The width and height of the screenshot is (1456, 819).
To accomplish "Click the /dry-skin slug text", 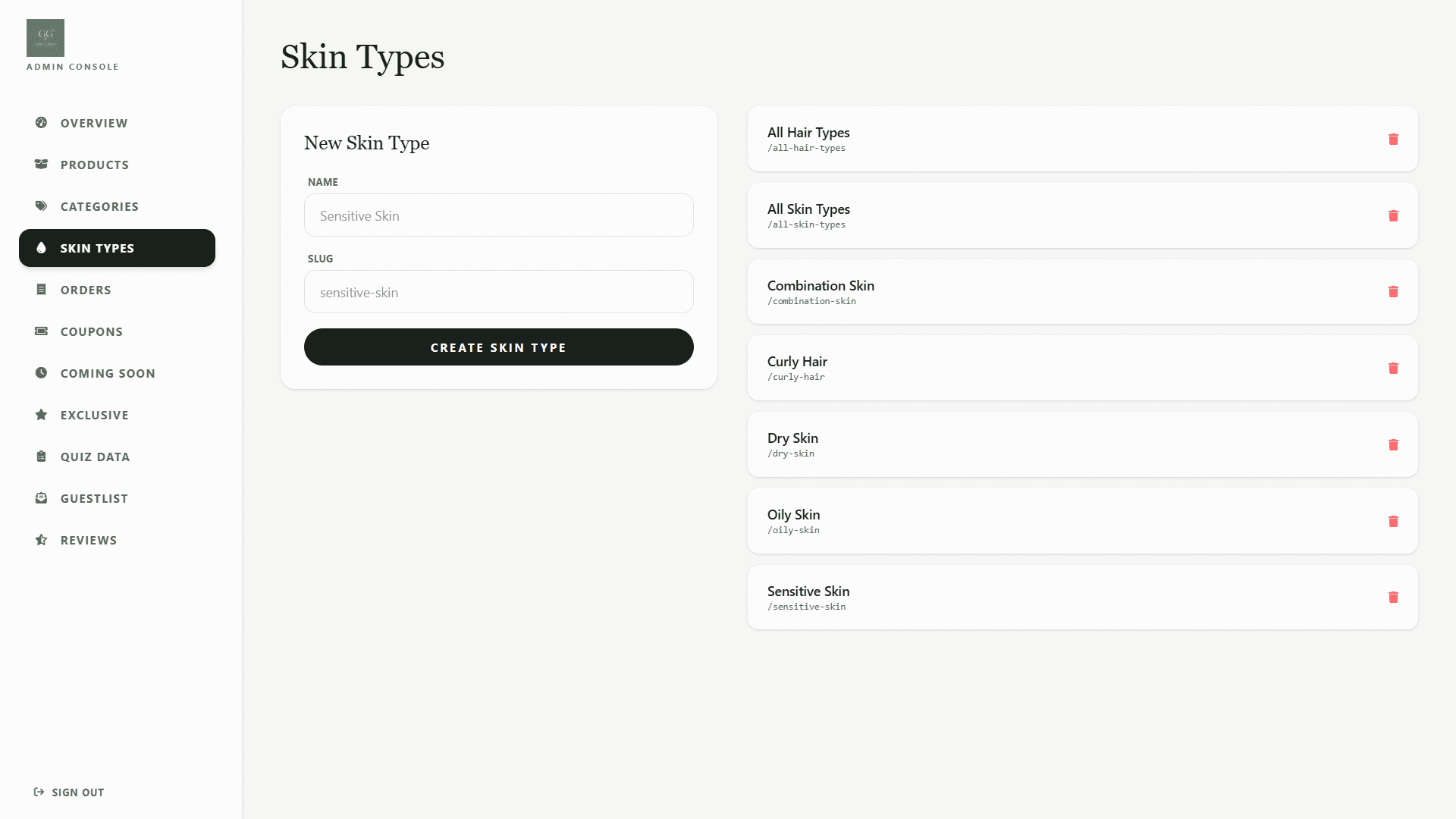I will coord(791,453).
